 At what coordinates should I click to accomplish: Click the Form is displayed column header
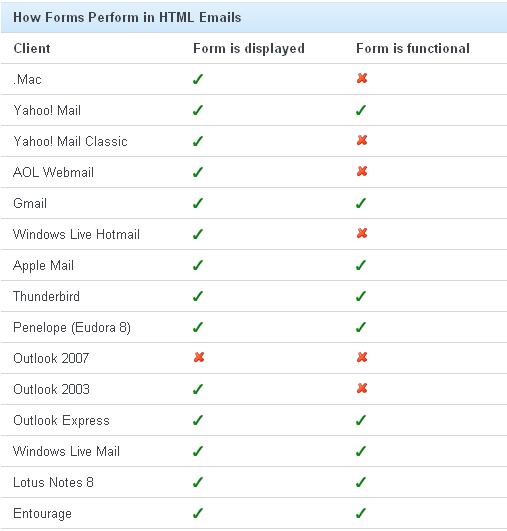tap(249, 48)
